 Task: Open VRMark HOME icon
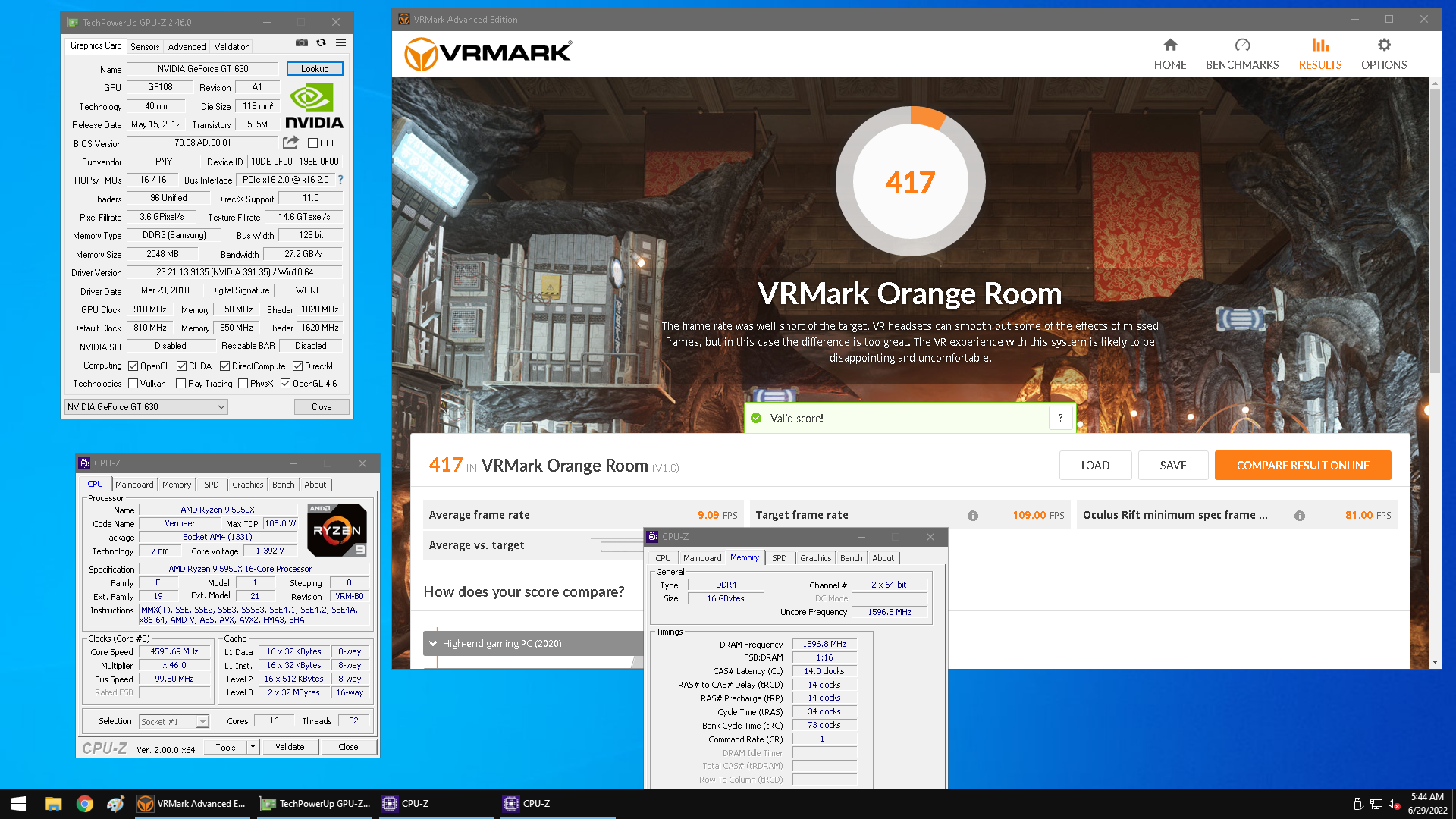tap(1170, 45)
